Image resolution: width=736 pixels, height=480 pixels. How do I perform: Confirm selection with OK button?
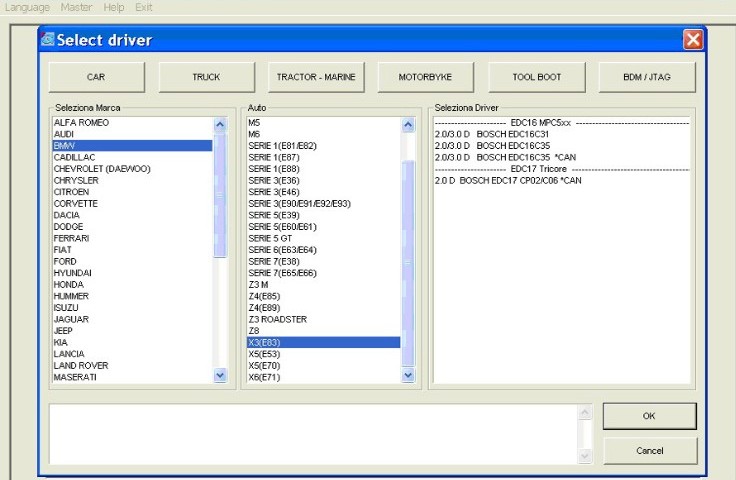pyautogui.click(x=649, y=416)
